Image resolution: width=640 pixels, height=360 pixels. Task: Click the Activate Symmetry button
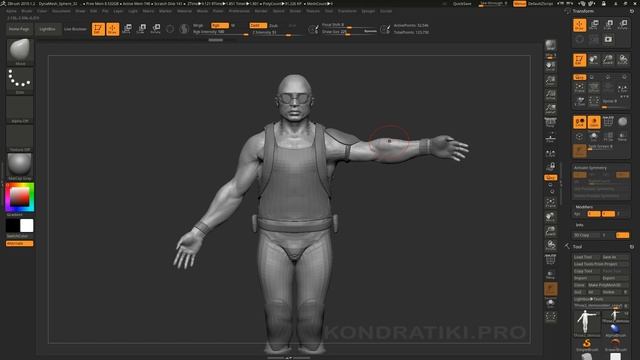590,168
